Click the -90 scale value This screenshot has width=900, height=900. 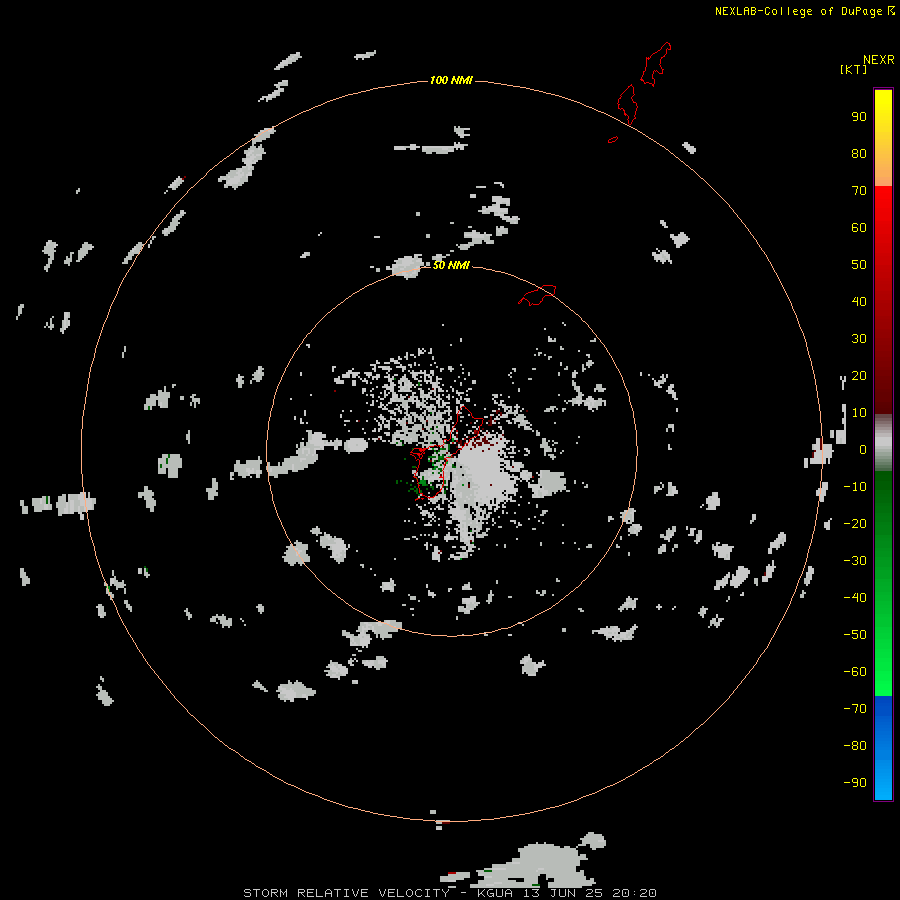[855, 783]
